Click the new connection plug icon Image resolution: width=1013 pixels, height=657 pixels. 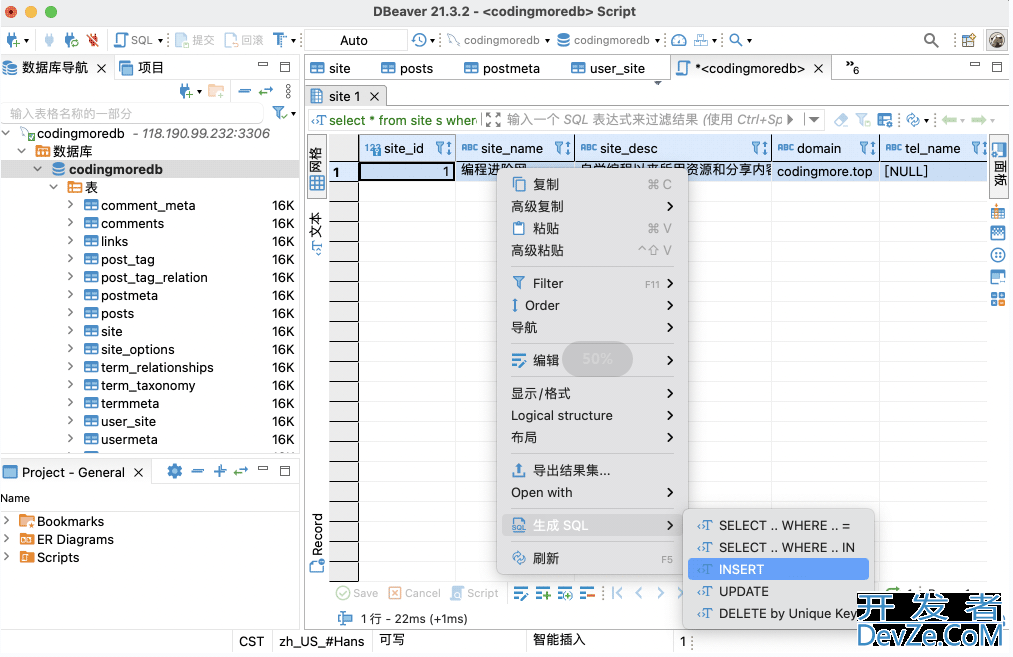click(13, 40)
